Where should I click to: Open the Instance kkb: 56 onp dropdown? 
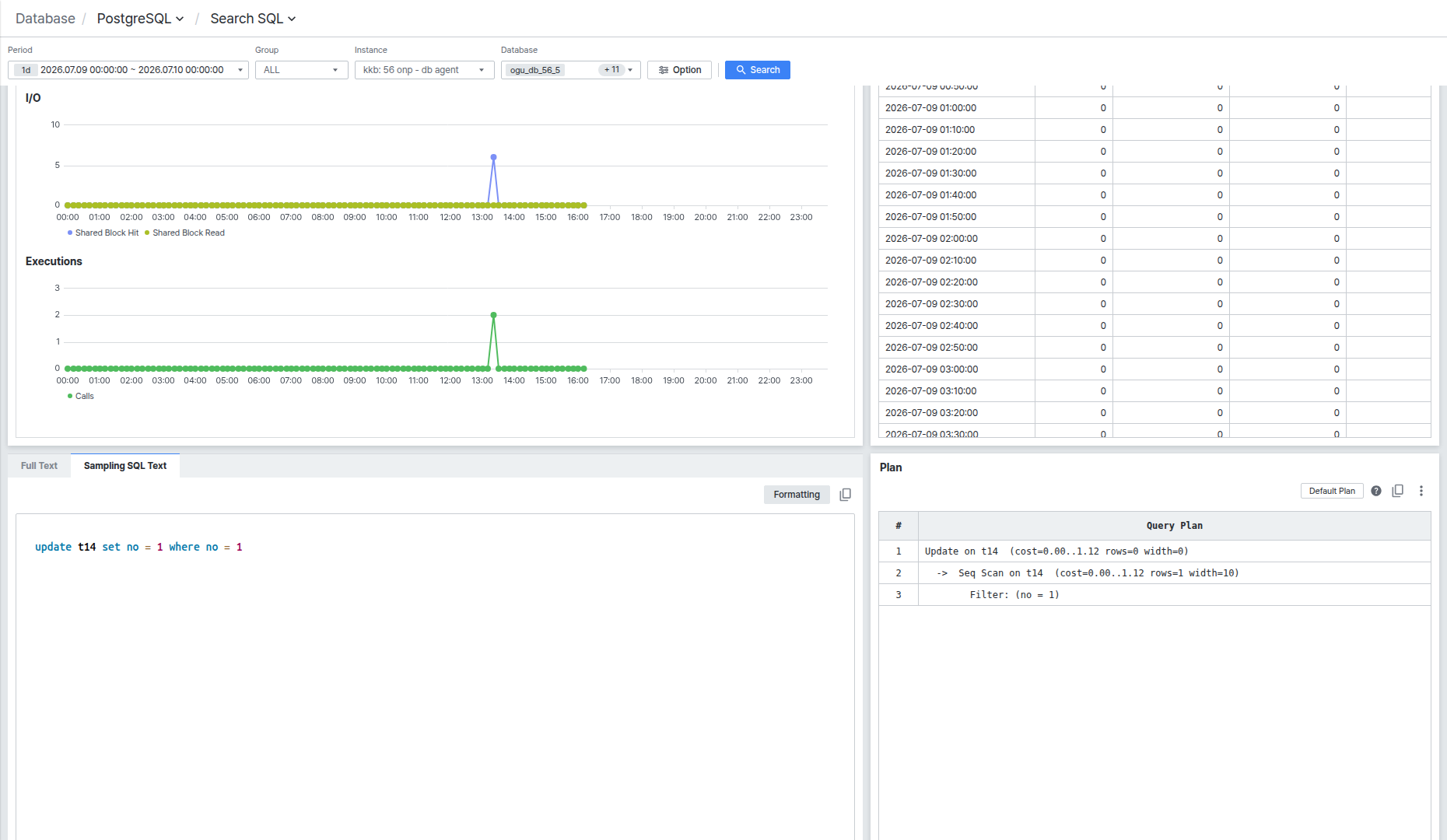point(425,70)
